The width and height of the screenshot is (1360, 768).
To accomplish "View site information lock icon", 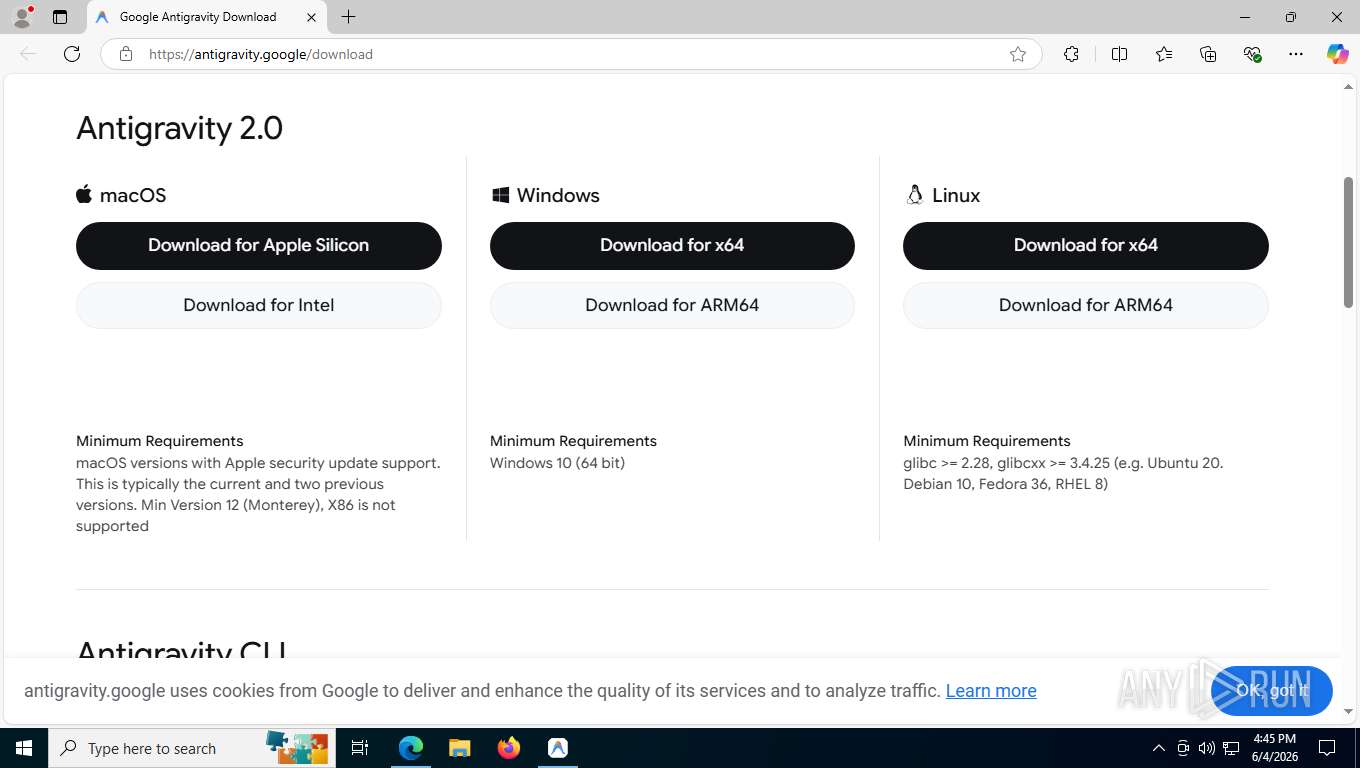I will tap(125, 54).
